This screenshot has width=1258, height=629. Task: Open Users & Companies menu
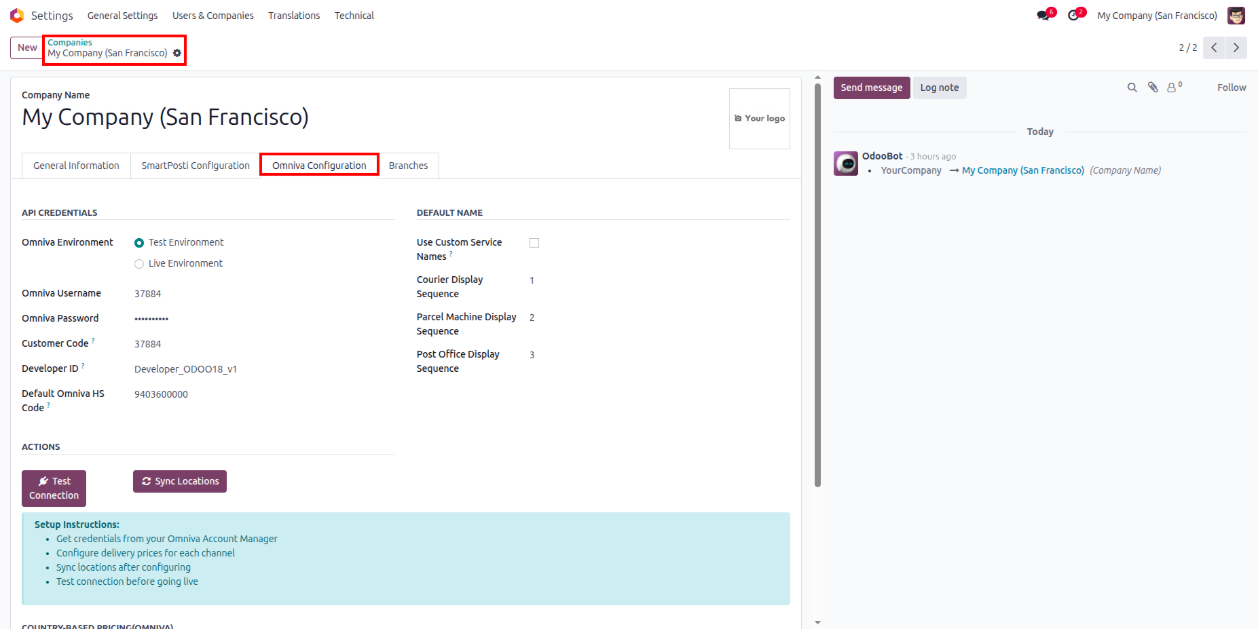[212, 15]
